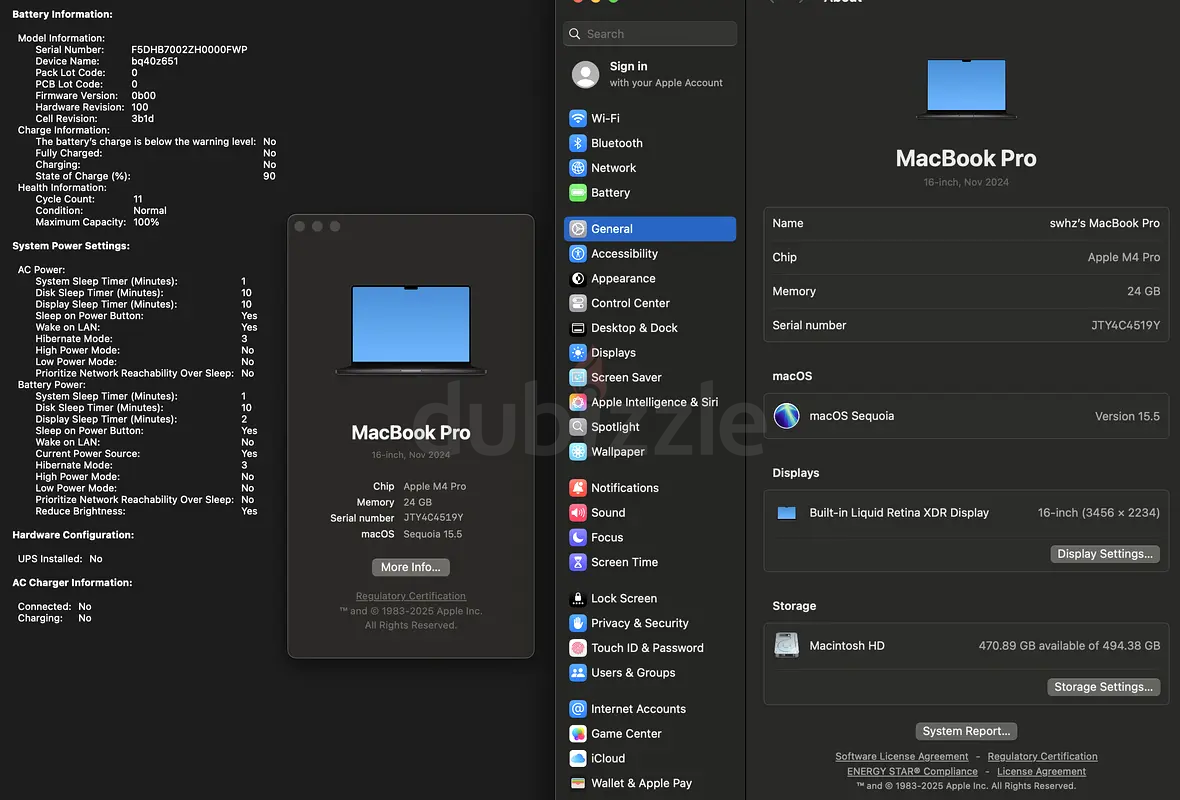Click the macOS Sequoia logo icon
This screenshot has height=800, width=1180.
click(x=786, y=415)
